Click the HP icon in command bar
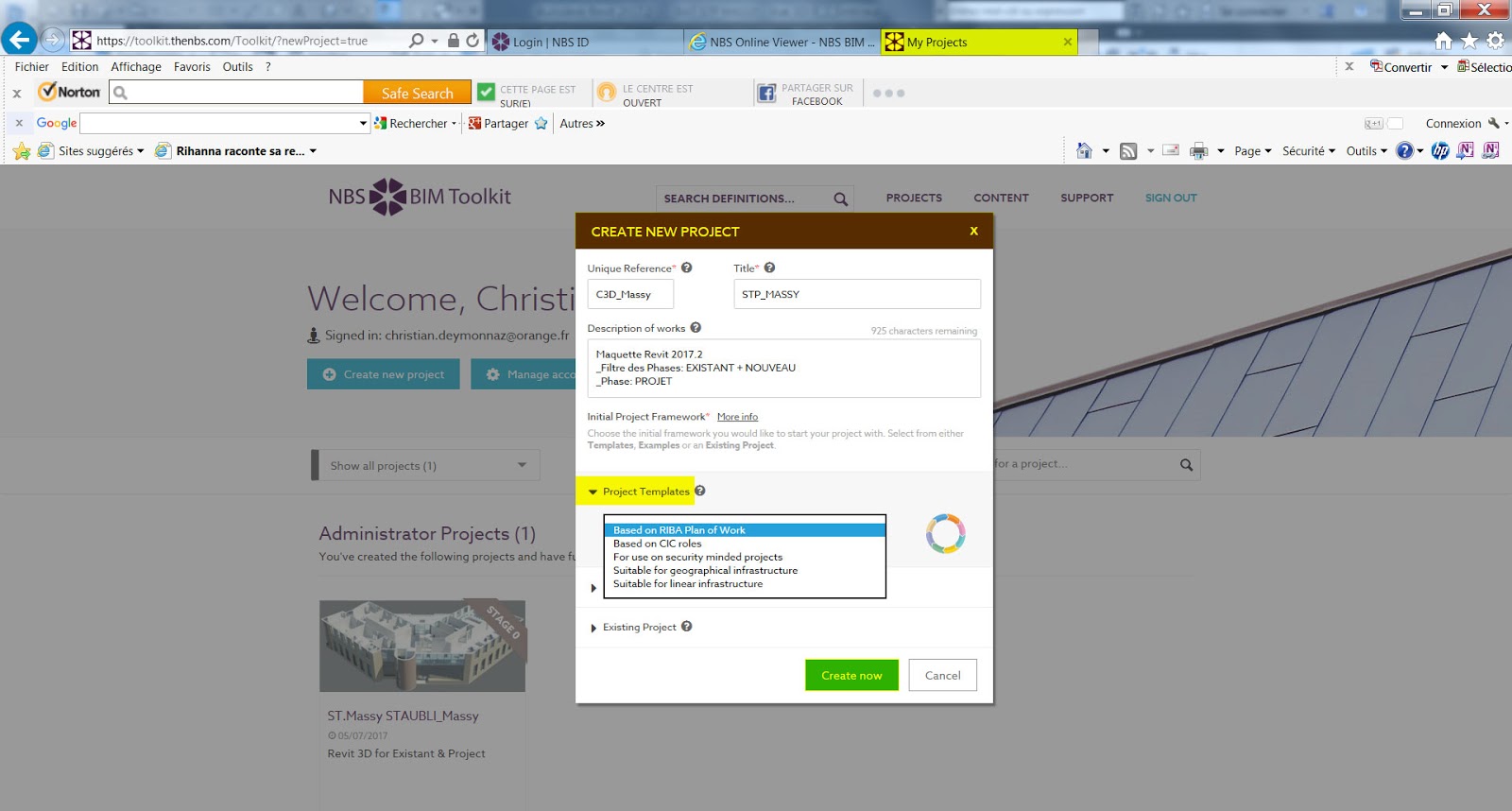The image size is (1512, 811). point(1440,150)
